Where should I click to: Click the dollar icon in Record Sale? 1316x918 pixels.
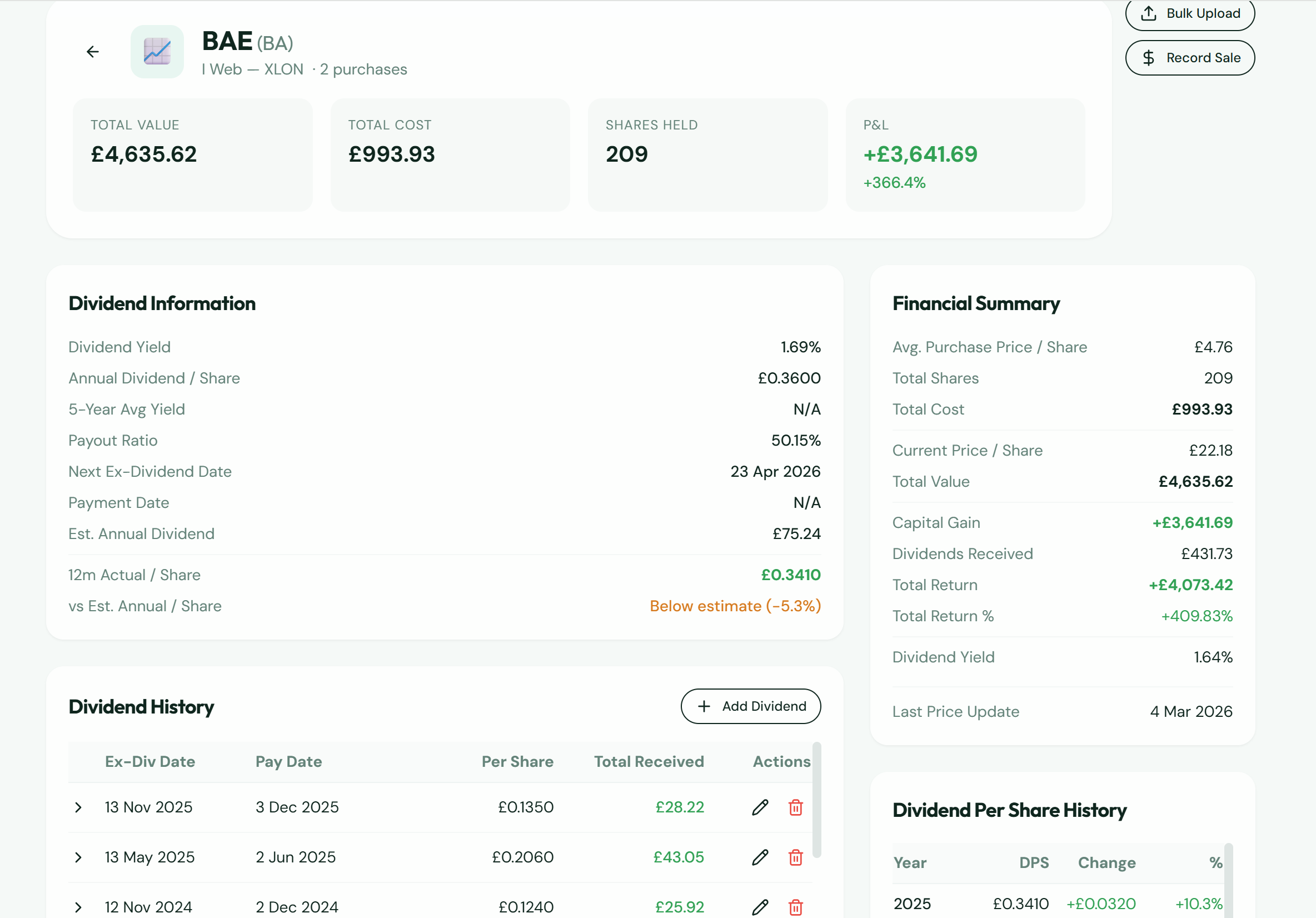click(x=1149, y=57)
